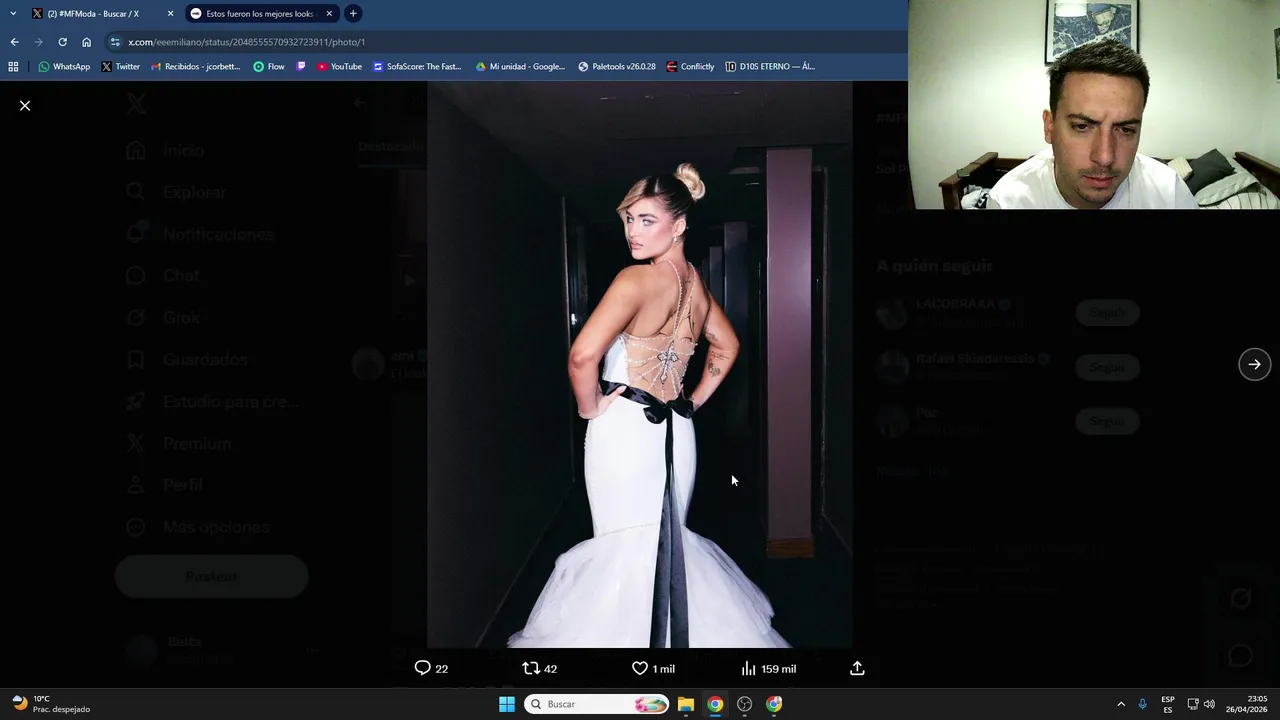
Task: Open a new browser tab
Action: (353, 13)
